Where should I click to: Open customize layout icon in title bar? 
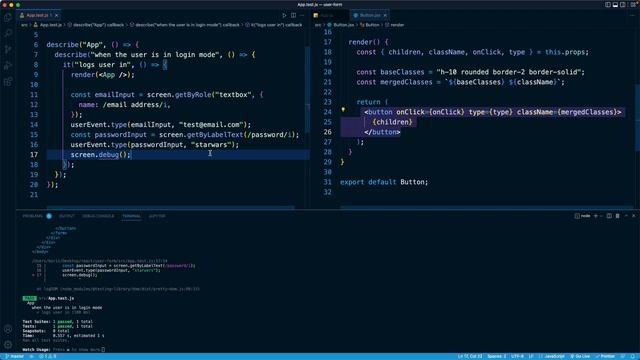[x=632, y=4]
